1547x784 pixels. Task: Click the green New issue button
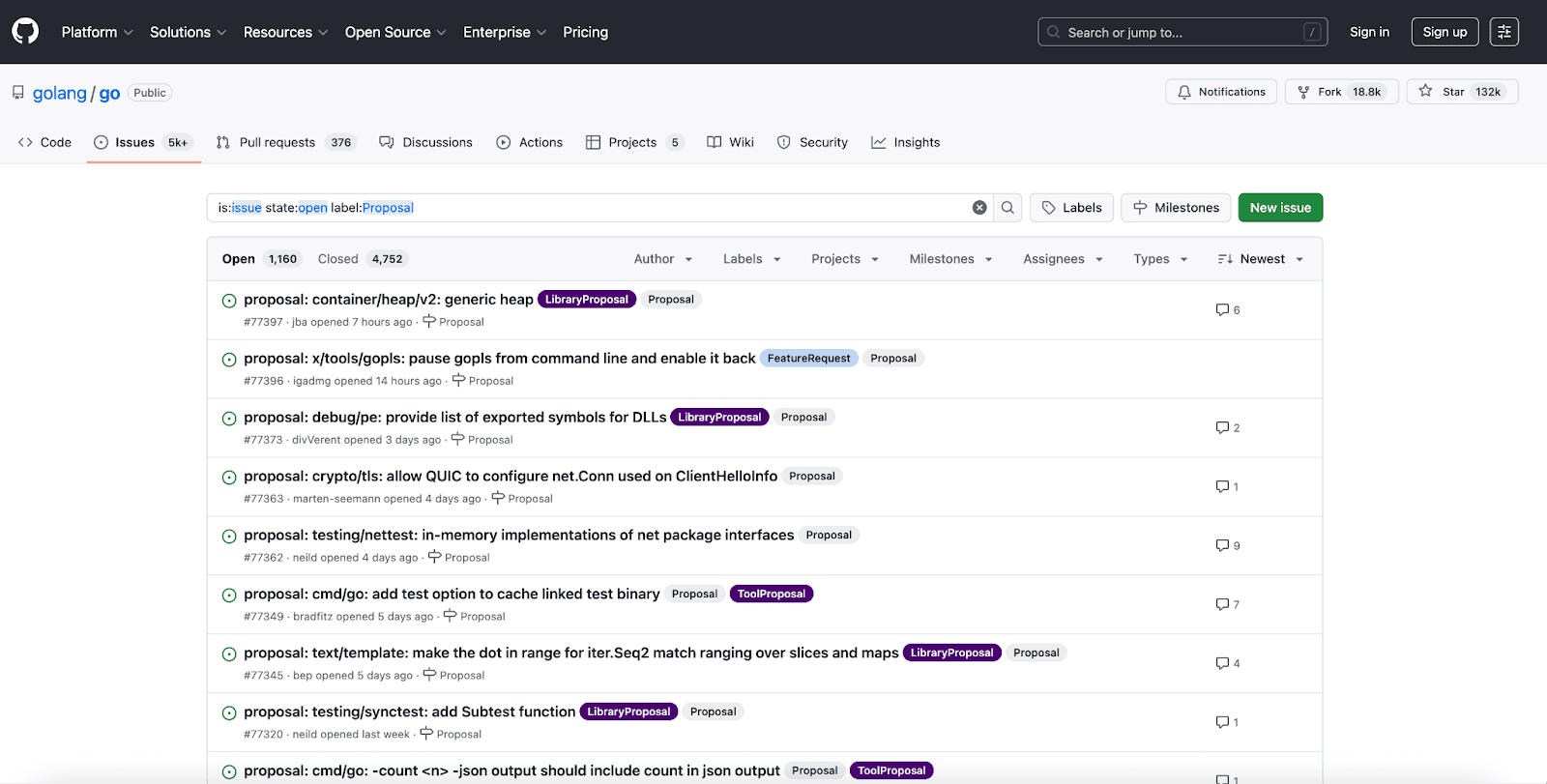click(x=1280, y=208)
